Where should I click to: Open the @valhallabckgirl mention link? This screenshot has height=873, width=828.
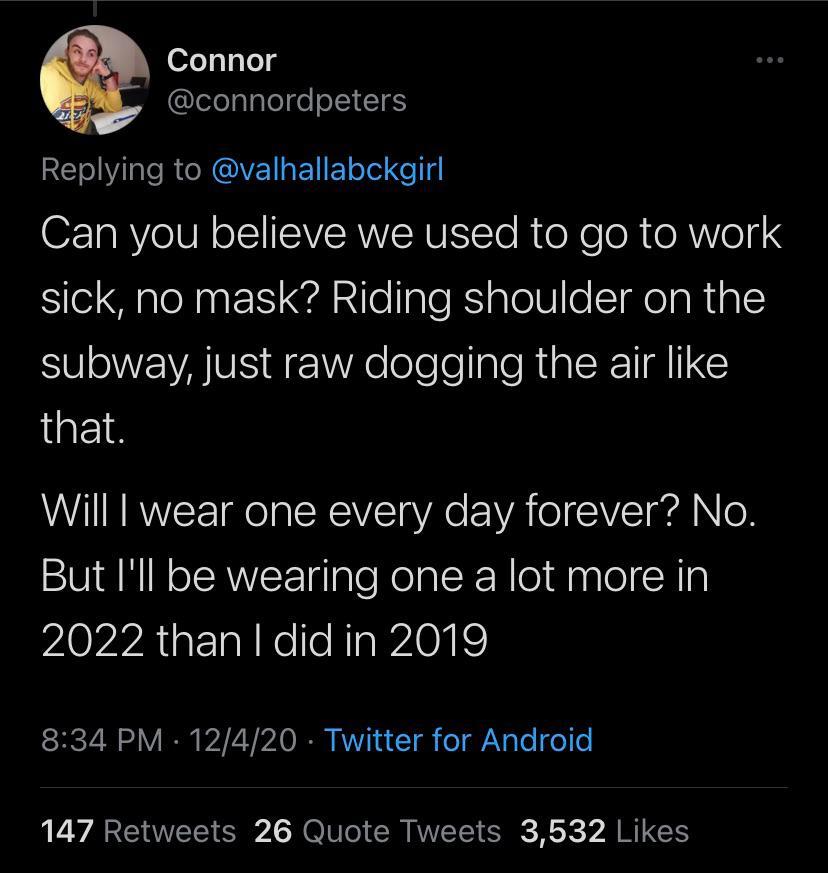click(x=326, y=169)
